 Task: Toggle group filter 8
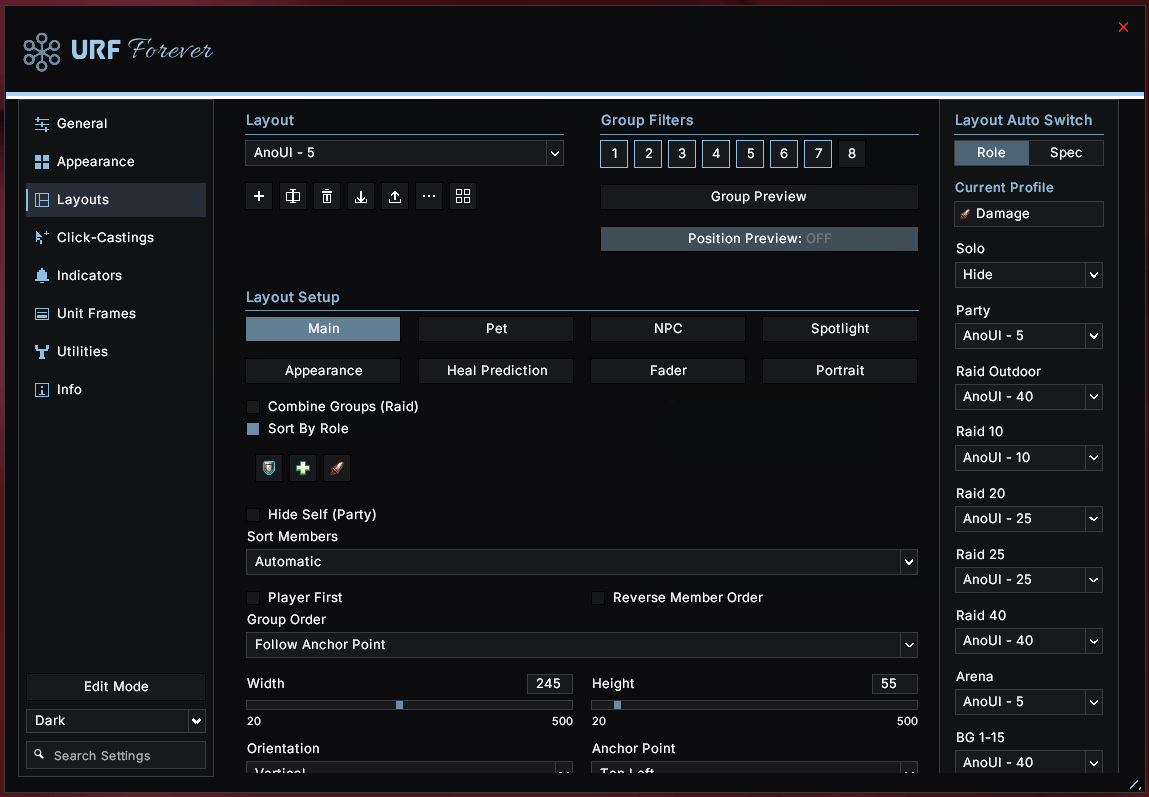(851, 154)
